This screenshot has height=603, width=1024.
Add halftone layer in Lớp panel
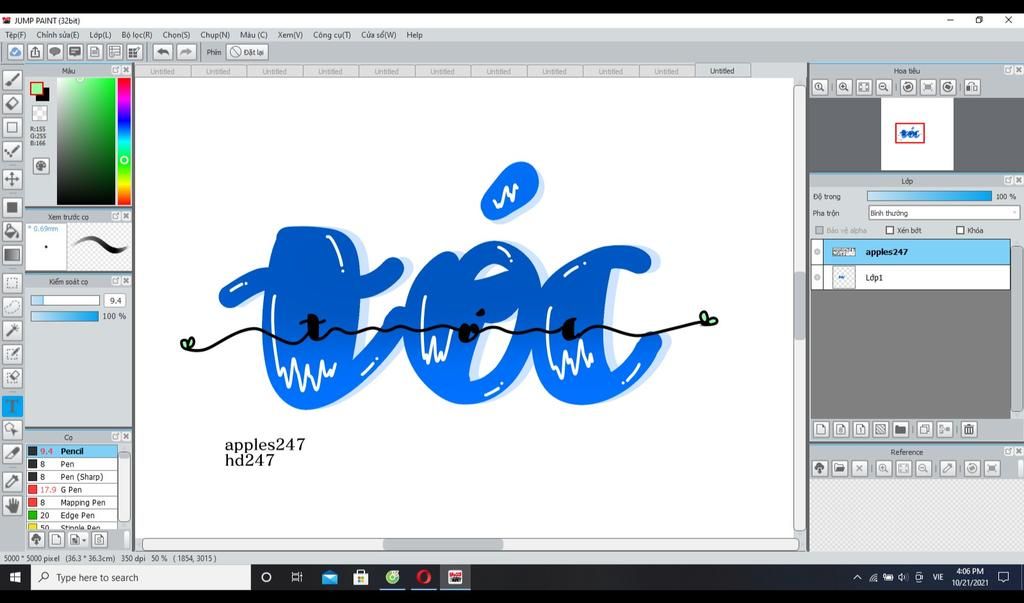coord(880,429)
